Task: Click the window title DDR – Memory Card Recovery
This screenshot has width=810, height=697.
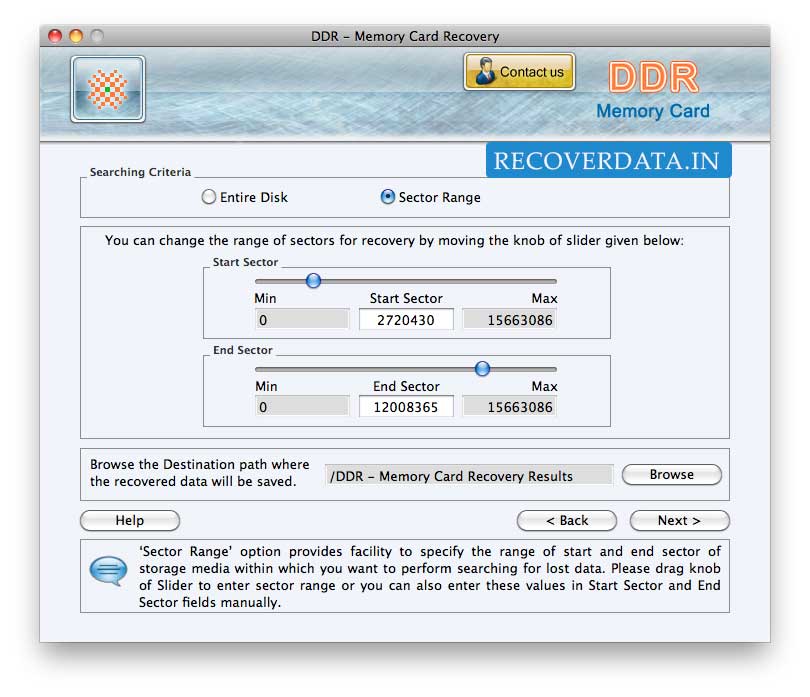Action: pos(405,36)
